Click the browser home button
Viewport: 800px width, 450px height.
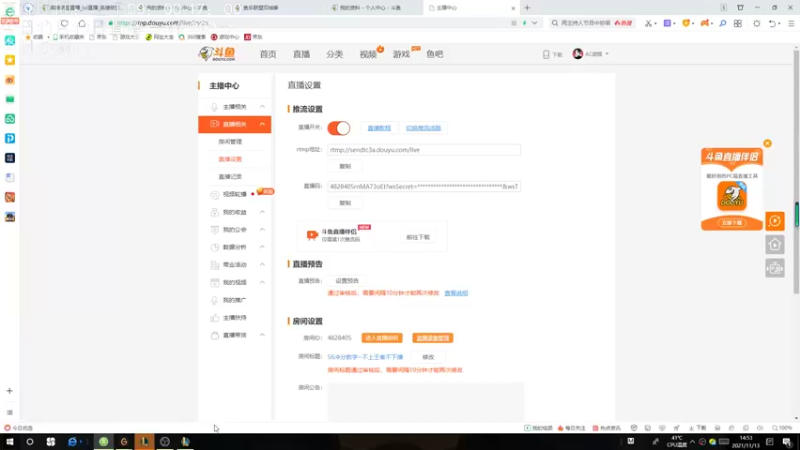pyautogui.click(x=82, y=23)
